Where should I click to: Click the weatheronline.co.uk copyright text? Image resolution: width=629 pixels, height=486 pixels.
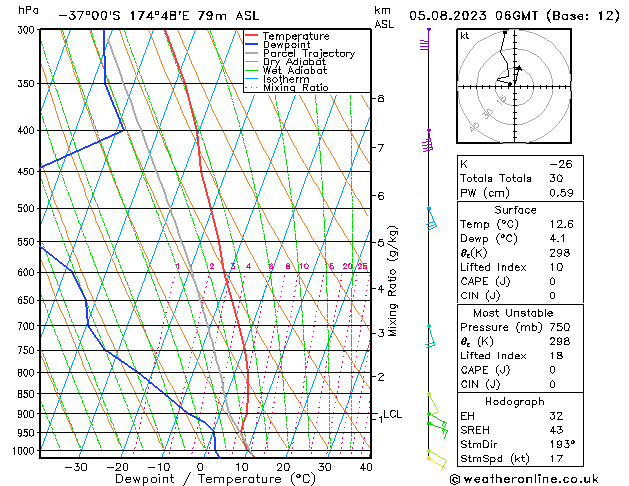[x=524, y=479]
